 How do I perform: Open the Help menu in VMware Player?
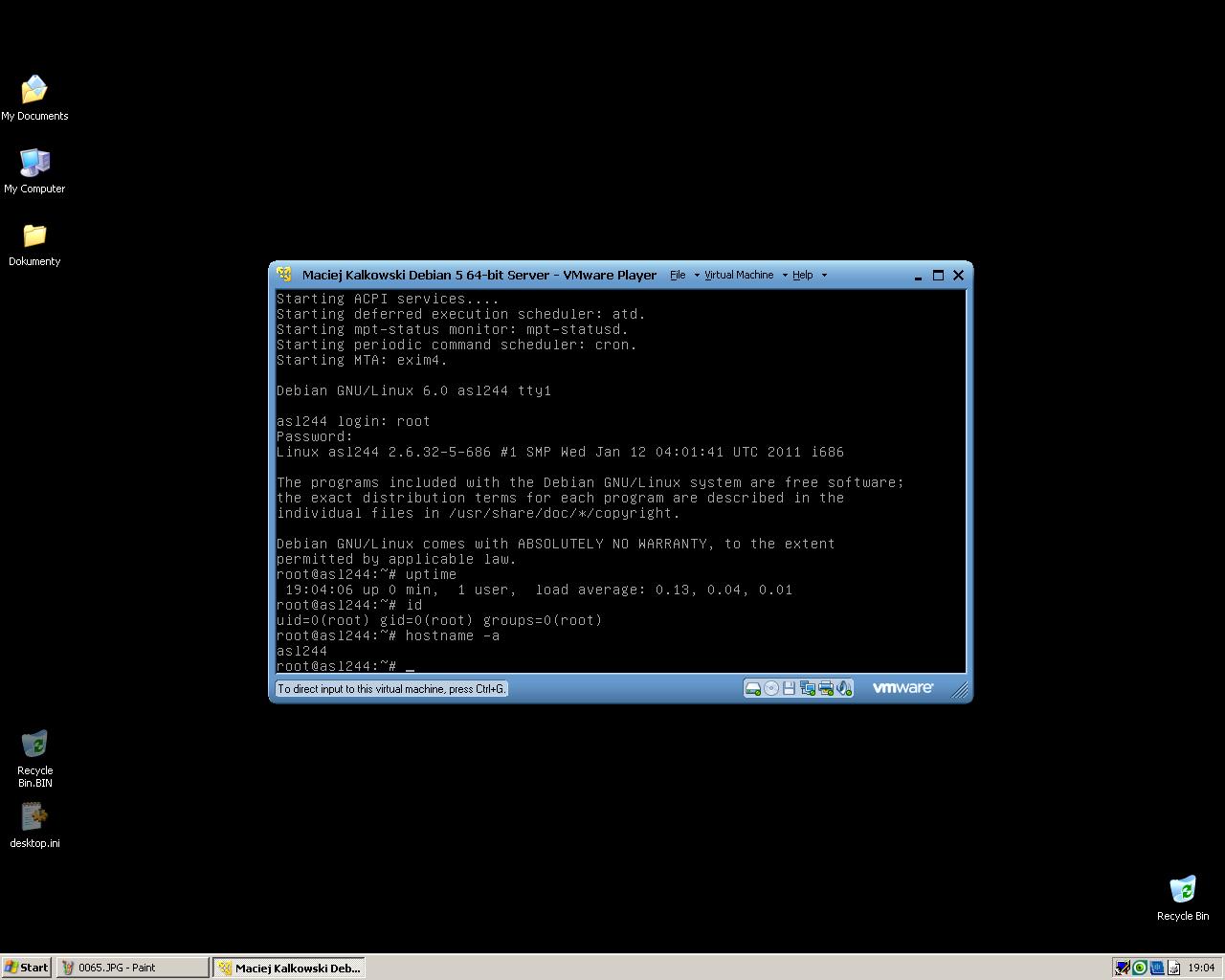[x=802, y=275]
